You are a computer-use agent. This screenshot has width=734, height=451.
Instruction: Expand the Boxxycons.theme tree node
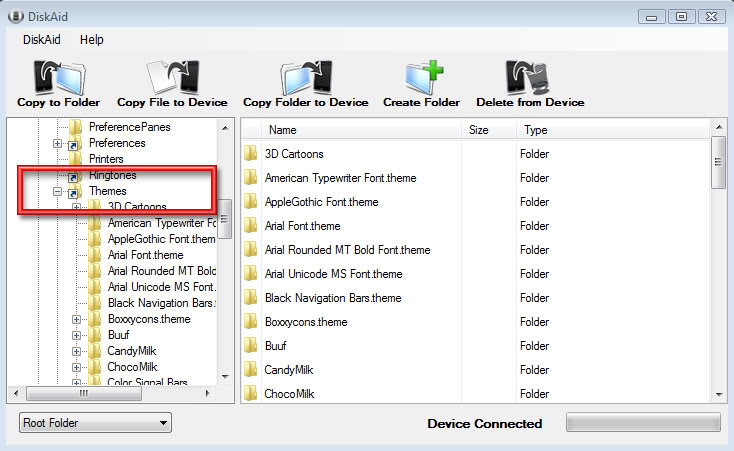[x=76, y=319]
